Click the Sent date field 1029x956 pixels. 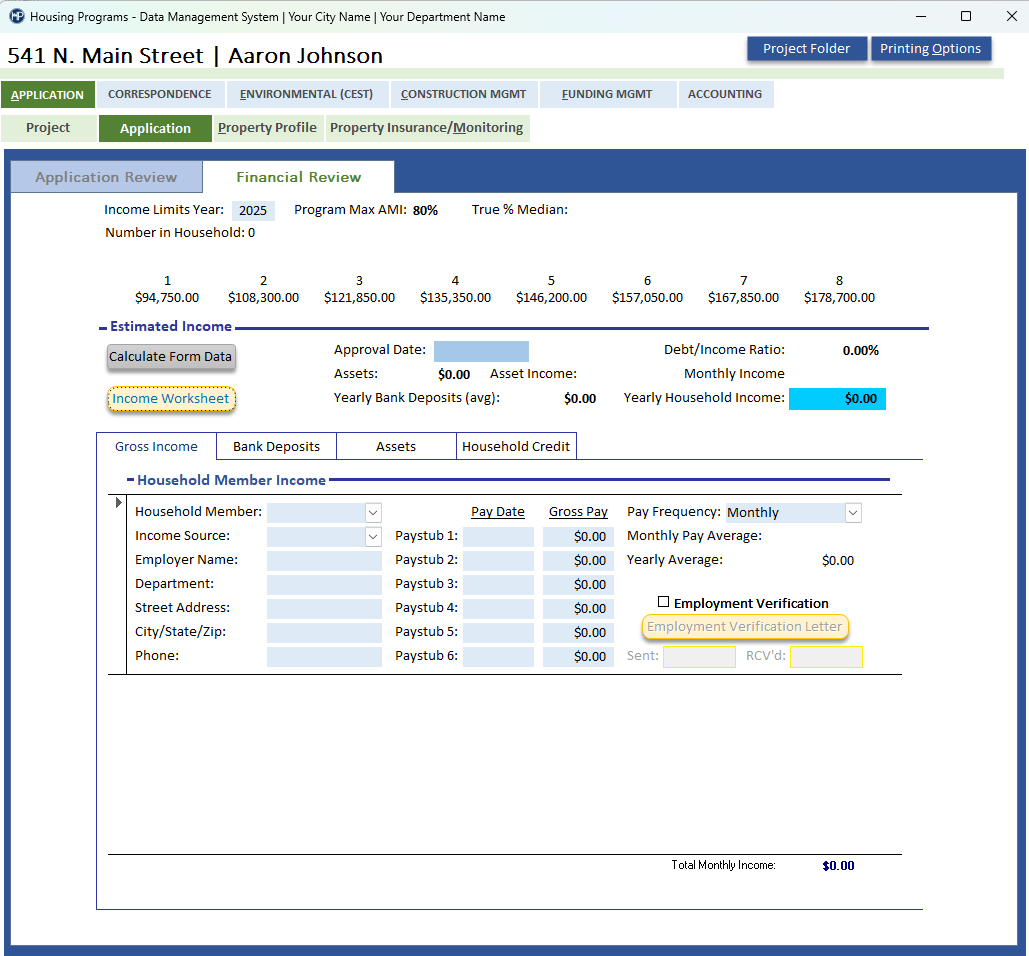point(699,657)
